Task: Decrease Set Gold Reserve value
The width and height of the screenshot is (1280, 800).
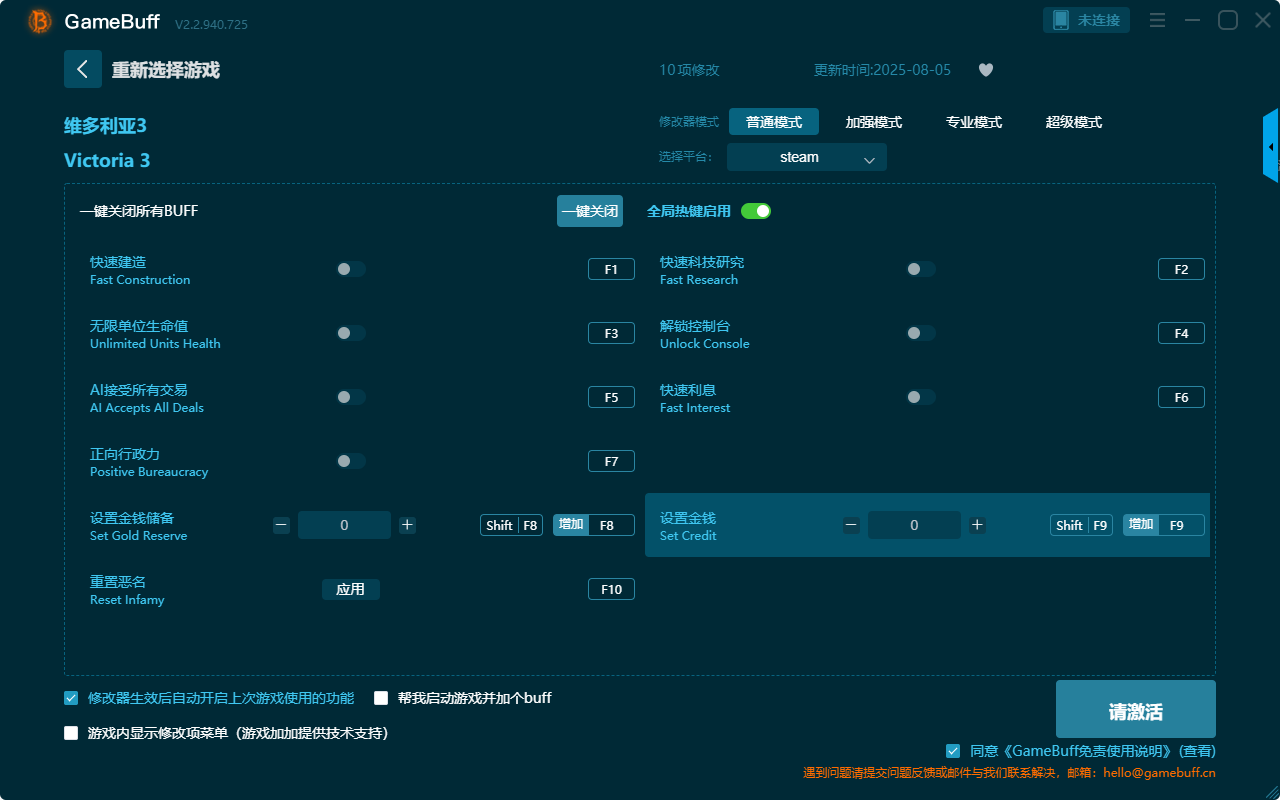Action: coord(281,525)
